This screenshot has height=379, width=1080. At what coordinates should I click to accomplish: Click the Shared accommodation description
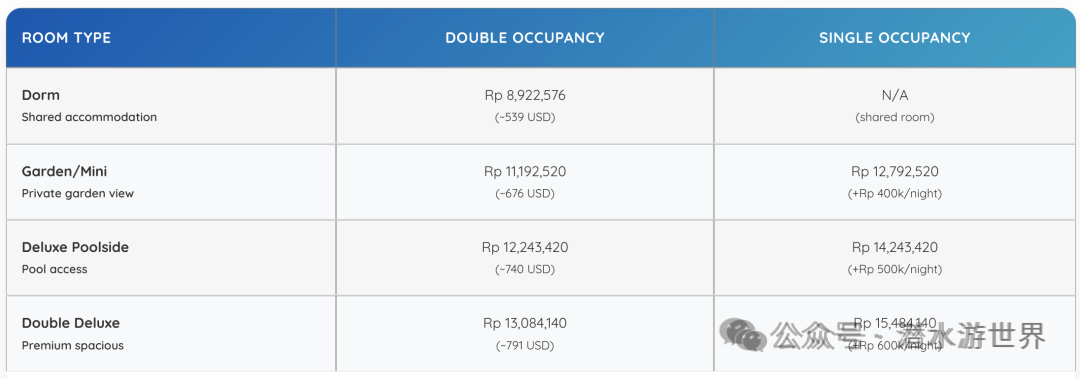[89, 117]
